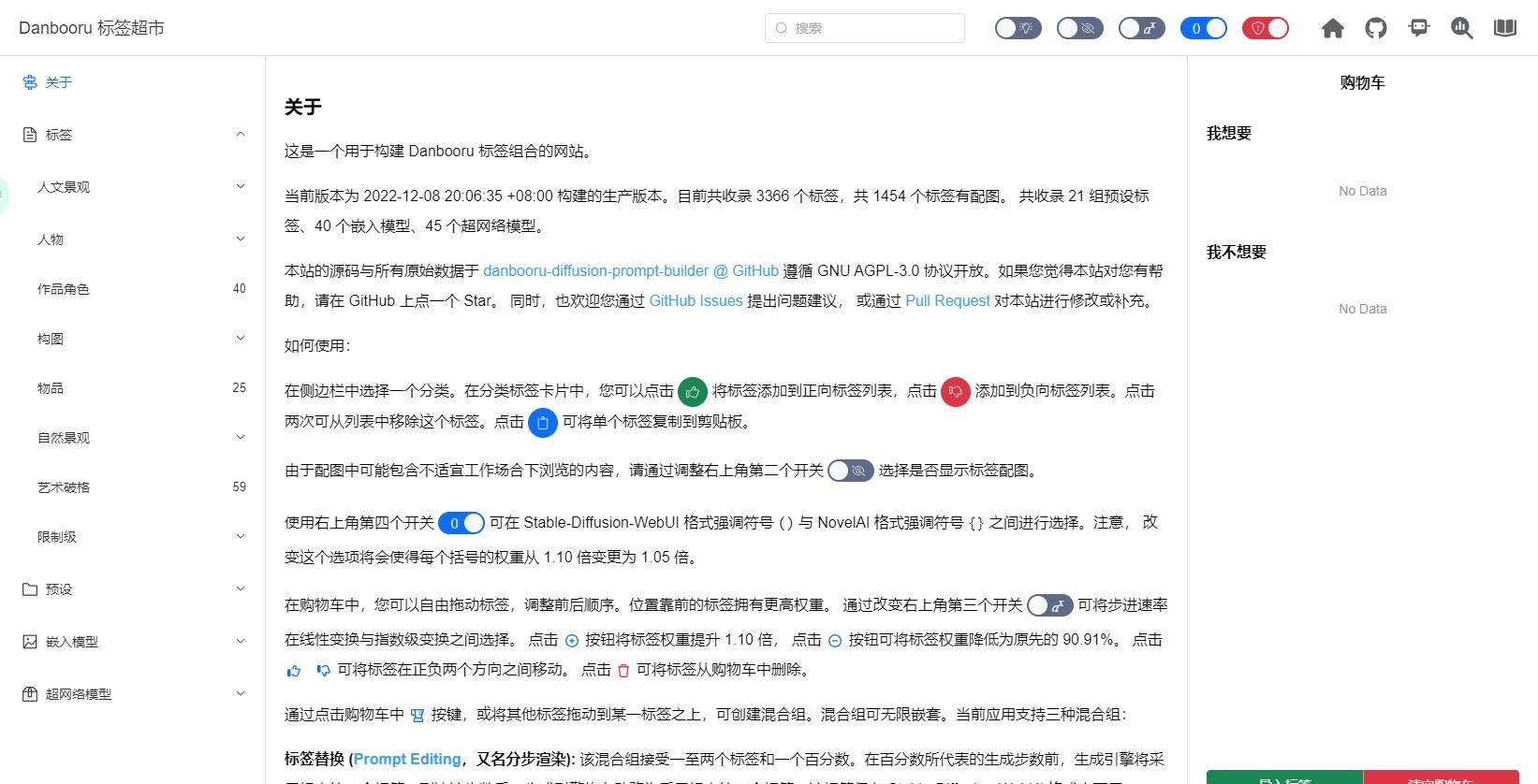Click the blue clipboard copy icon
1538x784 pixels.
point(543,423)
